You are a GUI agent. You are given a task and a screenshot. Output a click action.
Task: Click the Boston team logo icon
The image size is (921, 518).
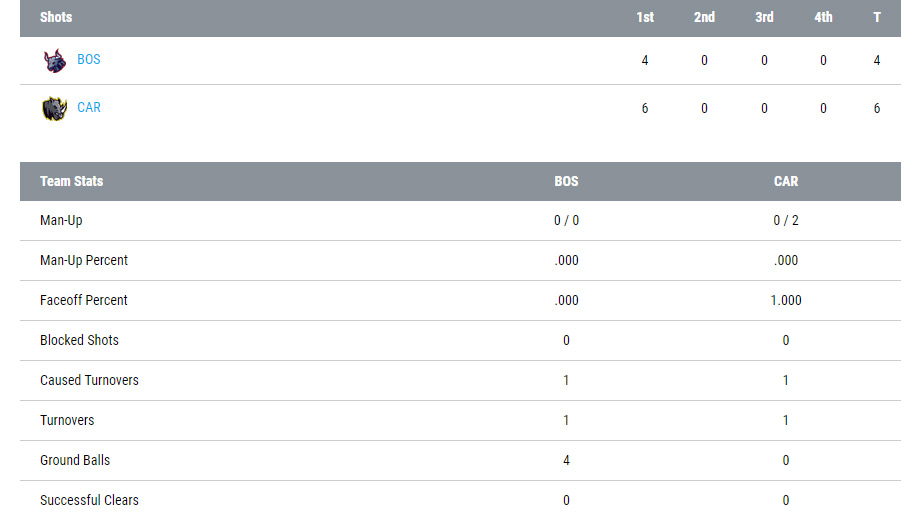click(x=54, y=60)
